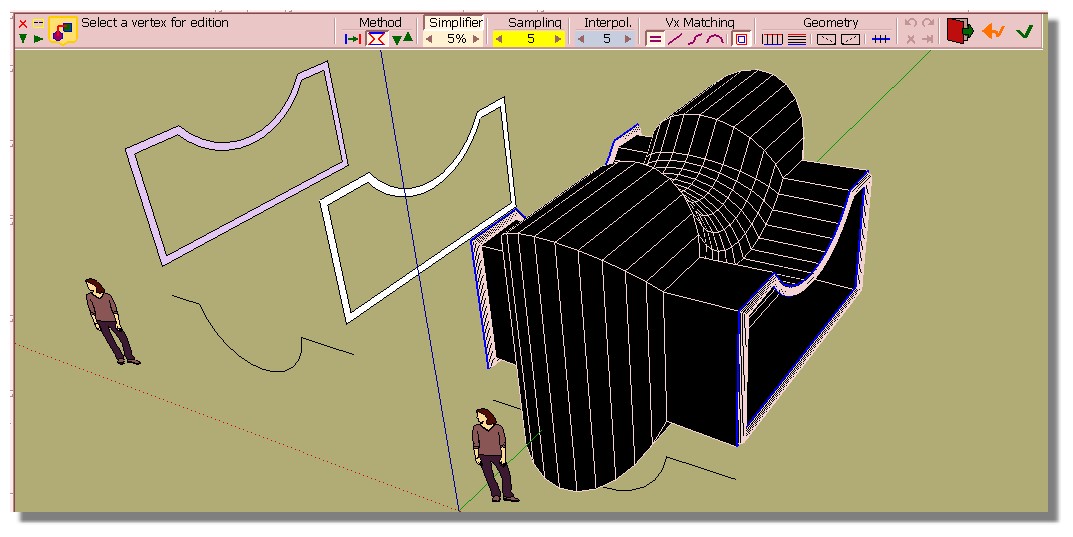This screenshot has height=537, width=1073.
Task: Select the S-curve Vx Matching icon
Action: click(x=695, y=39)
